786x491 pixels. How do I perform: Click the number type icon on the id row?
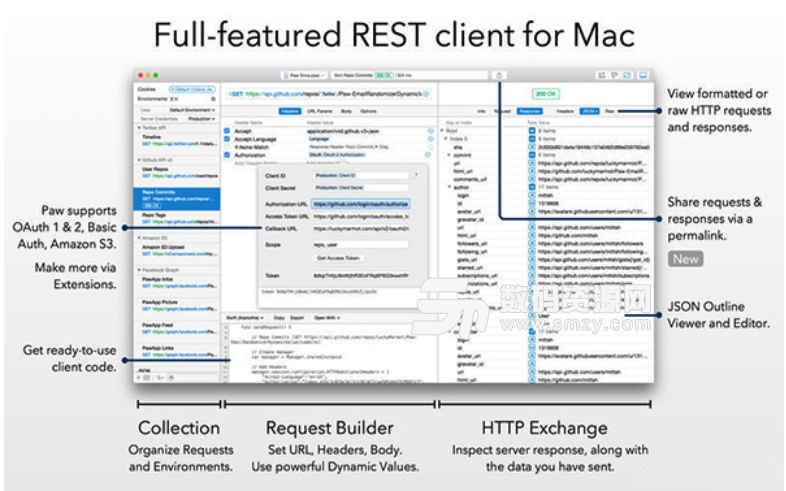tap(532, 203)
